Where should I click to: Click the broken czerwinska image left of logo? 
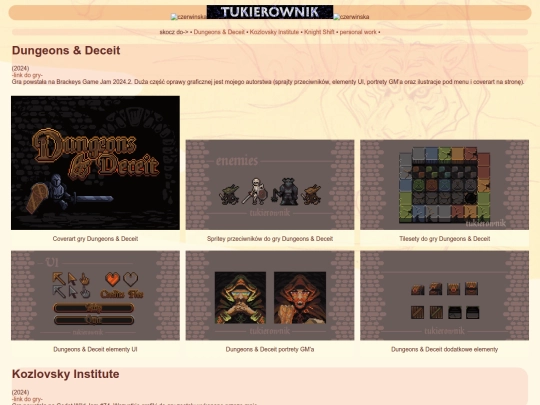(189, 17)
